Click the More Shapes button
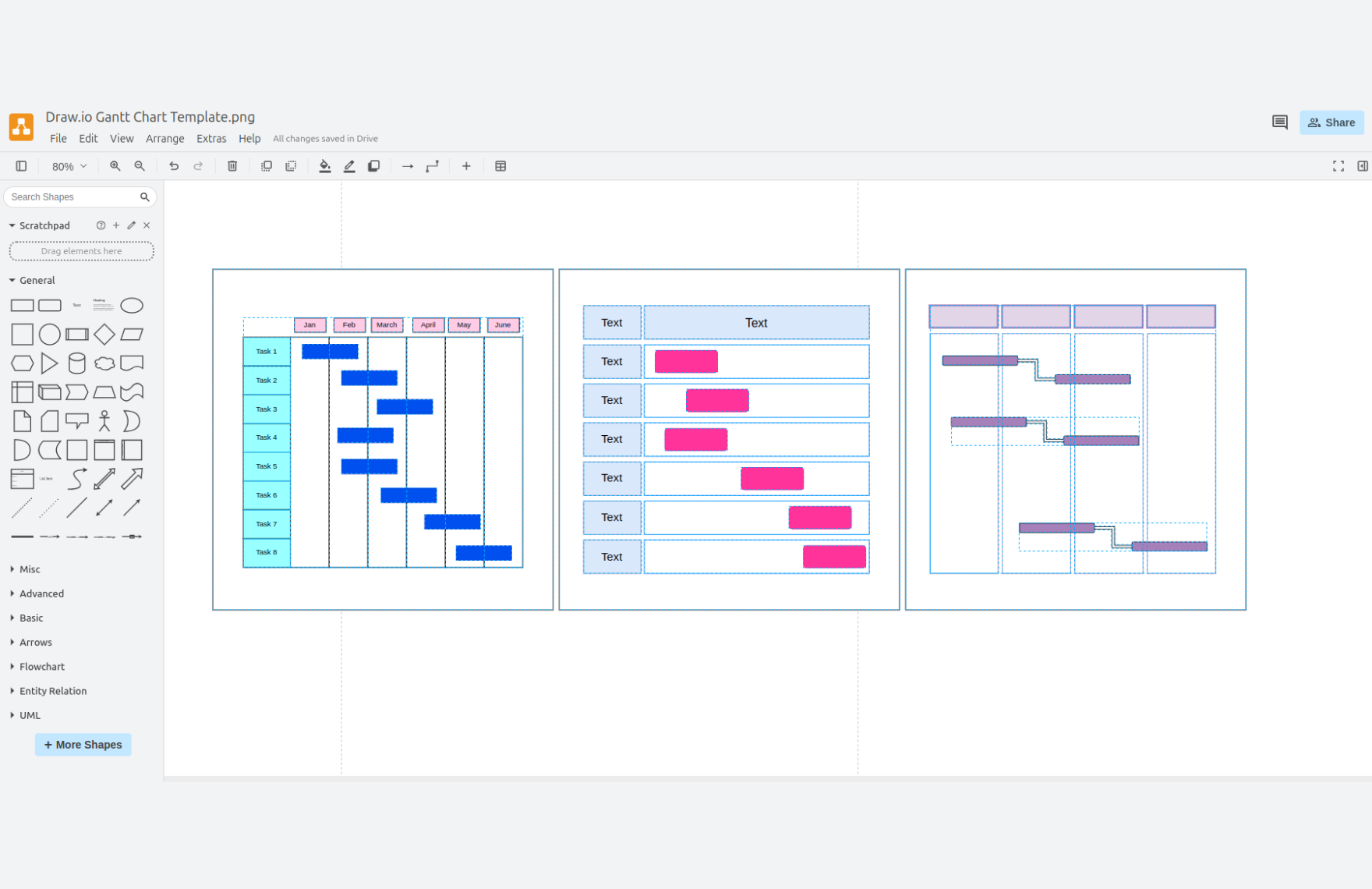Image resolution: width=1372 pixels, height=889 pixels. click(83, 745)
